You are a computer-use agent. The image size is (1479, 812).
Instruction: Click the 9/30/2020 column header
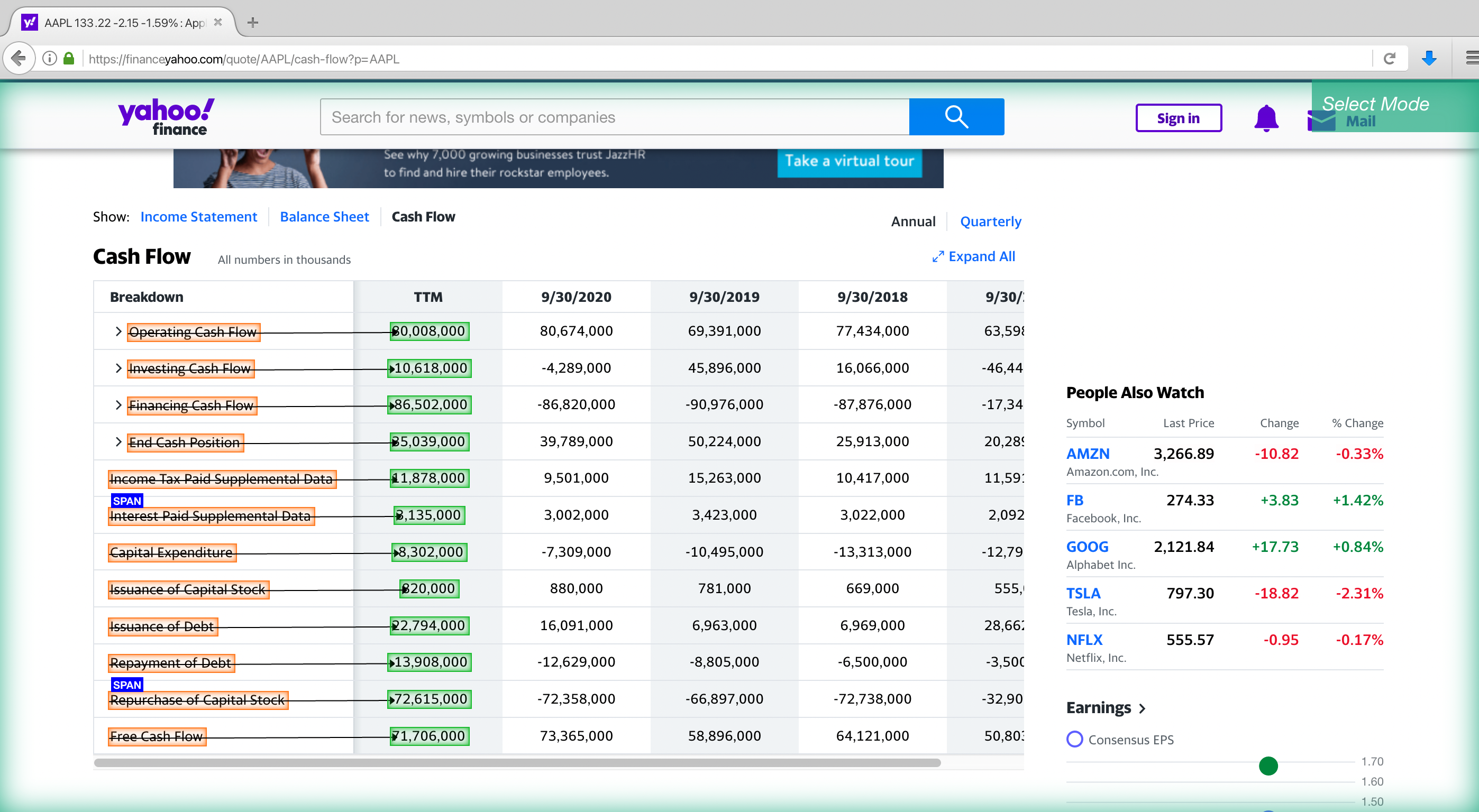[x=576, y=297]
